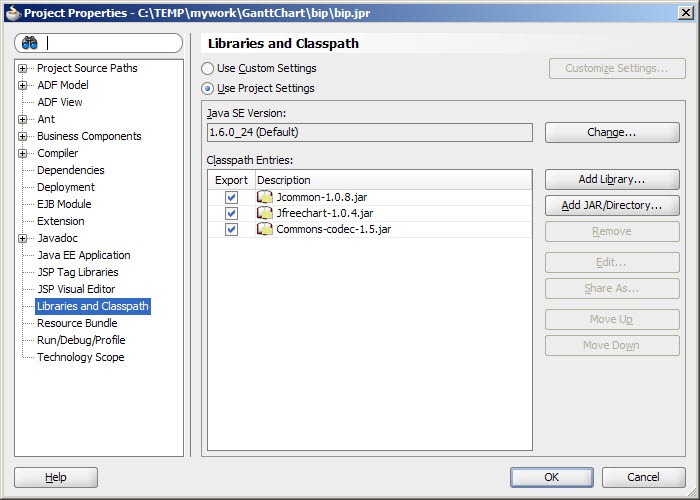The image size is (700, 500).
Task: Click the Commons-codec-1.5.jar library icon
Action: pos(265,229)
